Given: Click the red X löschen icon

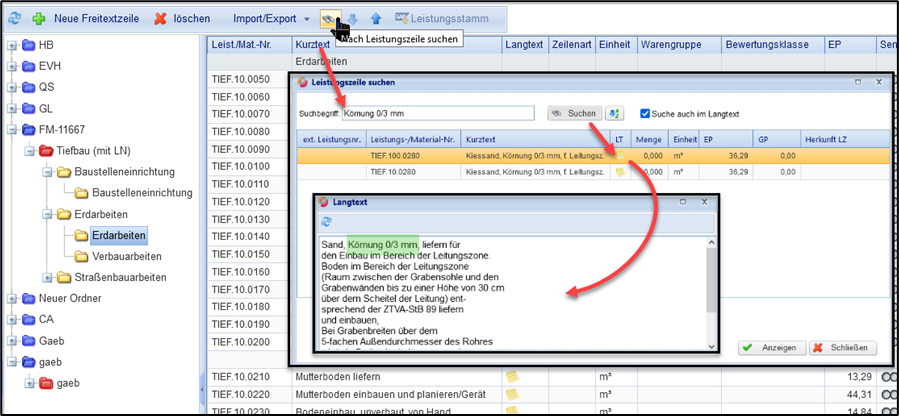Looking at the screenshot, I should 160,18.
